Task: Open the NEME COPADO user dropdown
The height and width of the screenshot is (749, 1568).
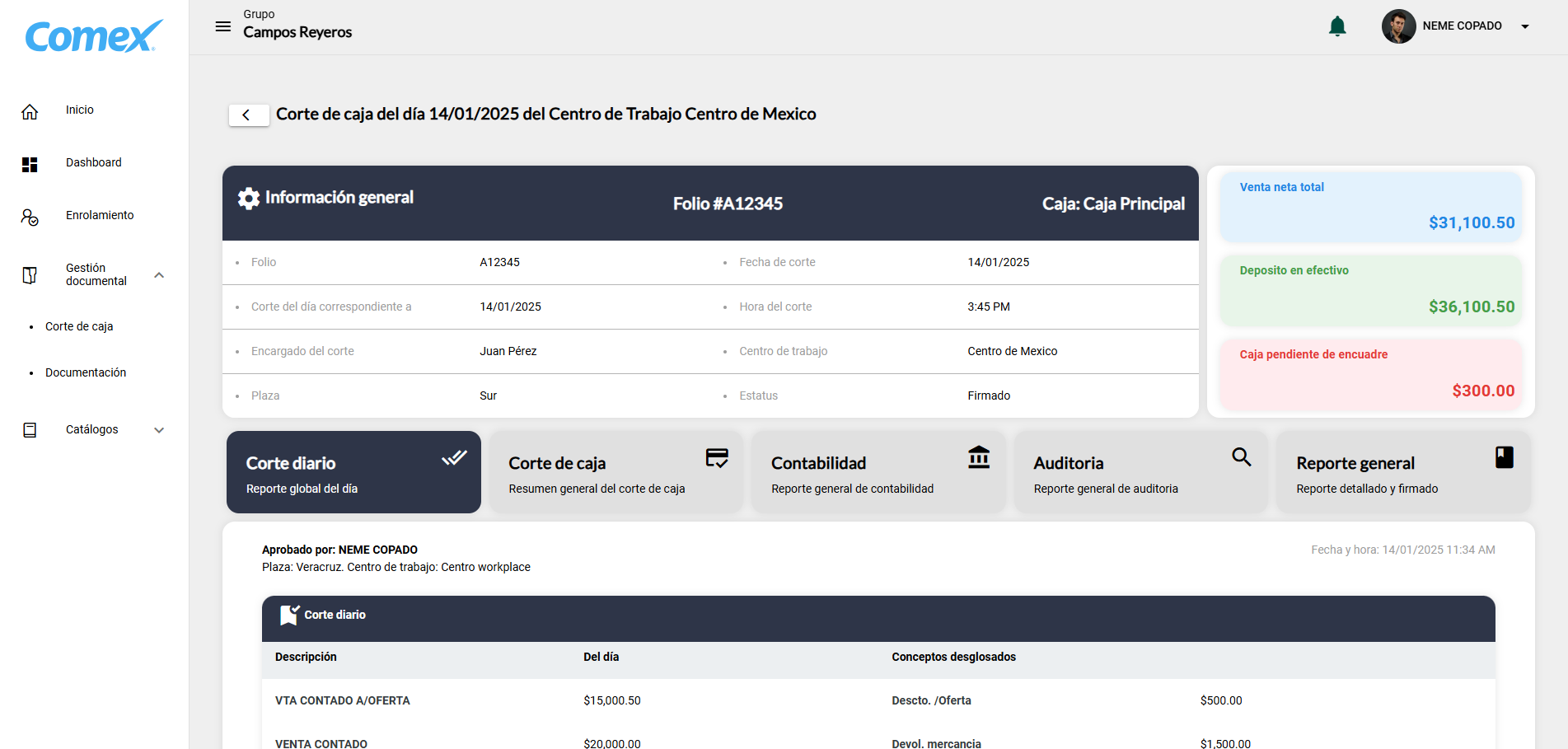Action: (x=1524, y=26)
